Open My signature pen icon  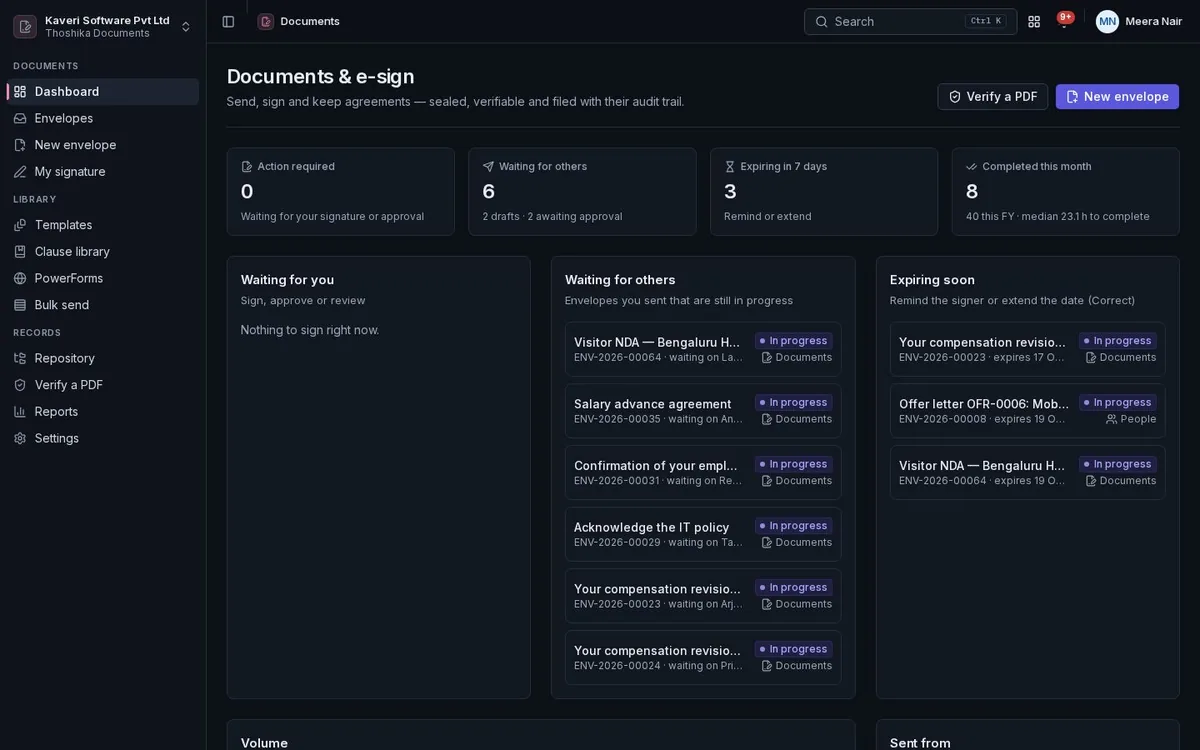coord(20,171)
